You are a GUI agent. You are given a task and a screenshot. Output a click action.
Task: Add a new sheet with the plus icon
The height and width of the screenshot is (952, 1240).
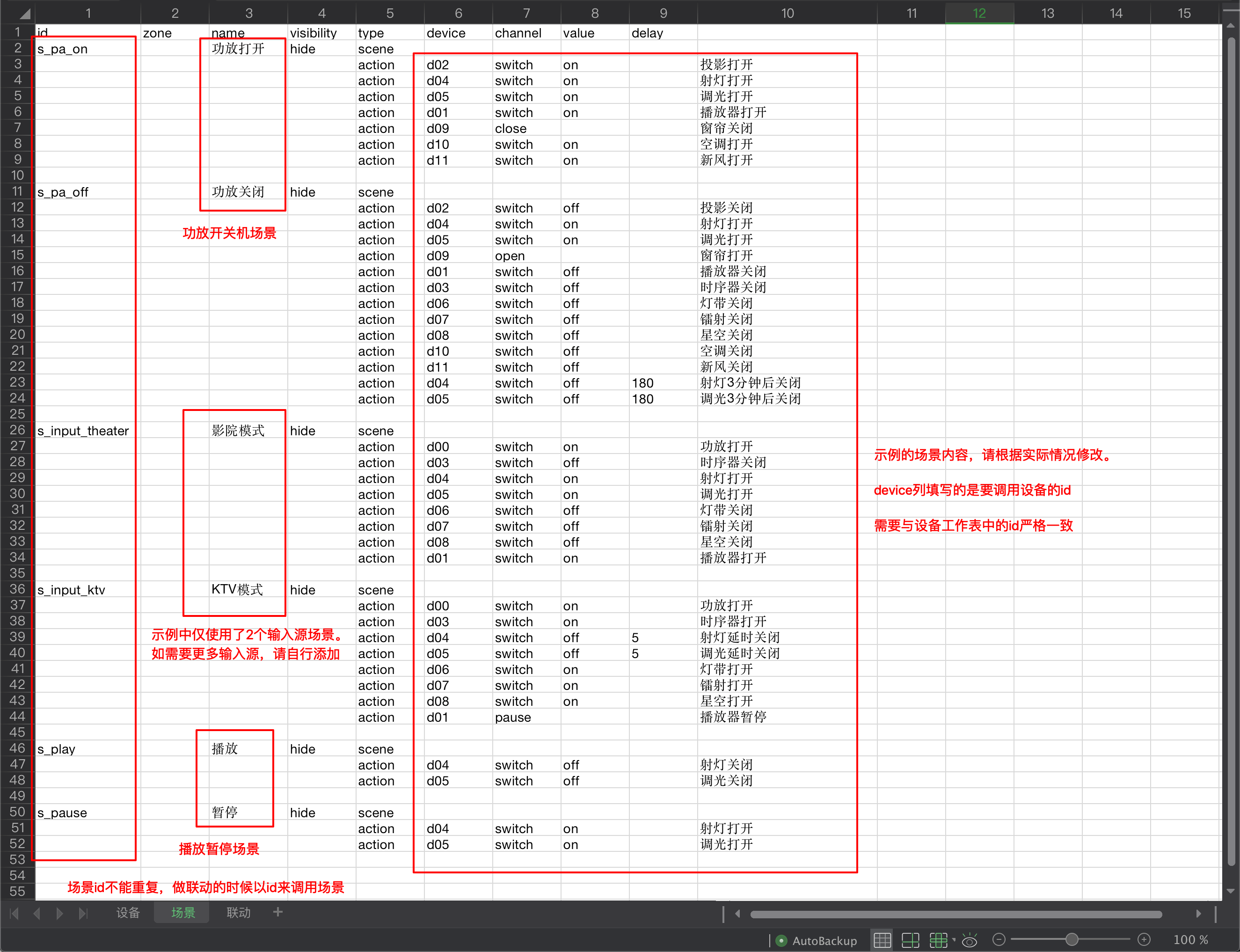tap(277, 912)
